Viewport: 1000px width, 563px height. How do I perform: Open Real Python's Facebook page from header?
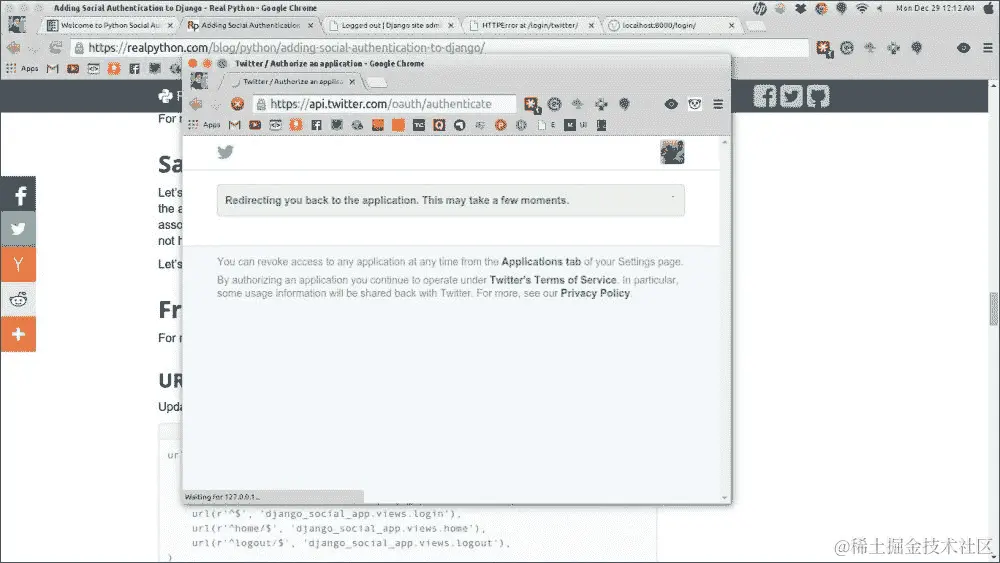765,96
